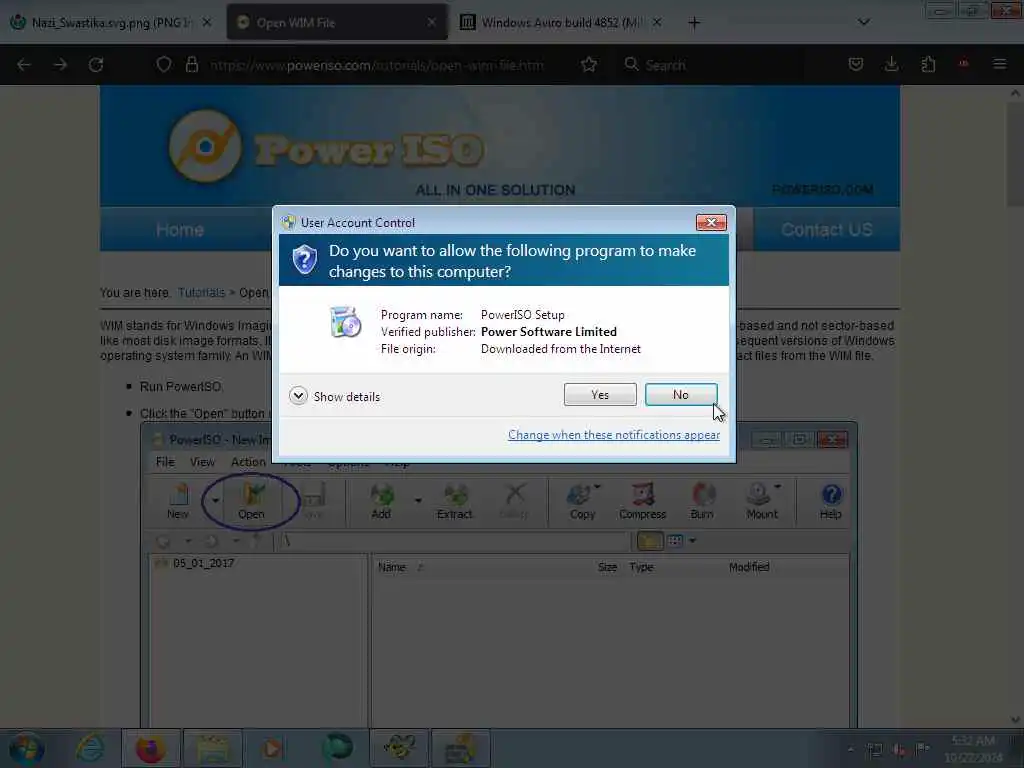Open tracking protection shield in address bar
1024x768 pixels.
click(x=164, y=65)
